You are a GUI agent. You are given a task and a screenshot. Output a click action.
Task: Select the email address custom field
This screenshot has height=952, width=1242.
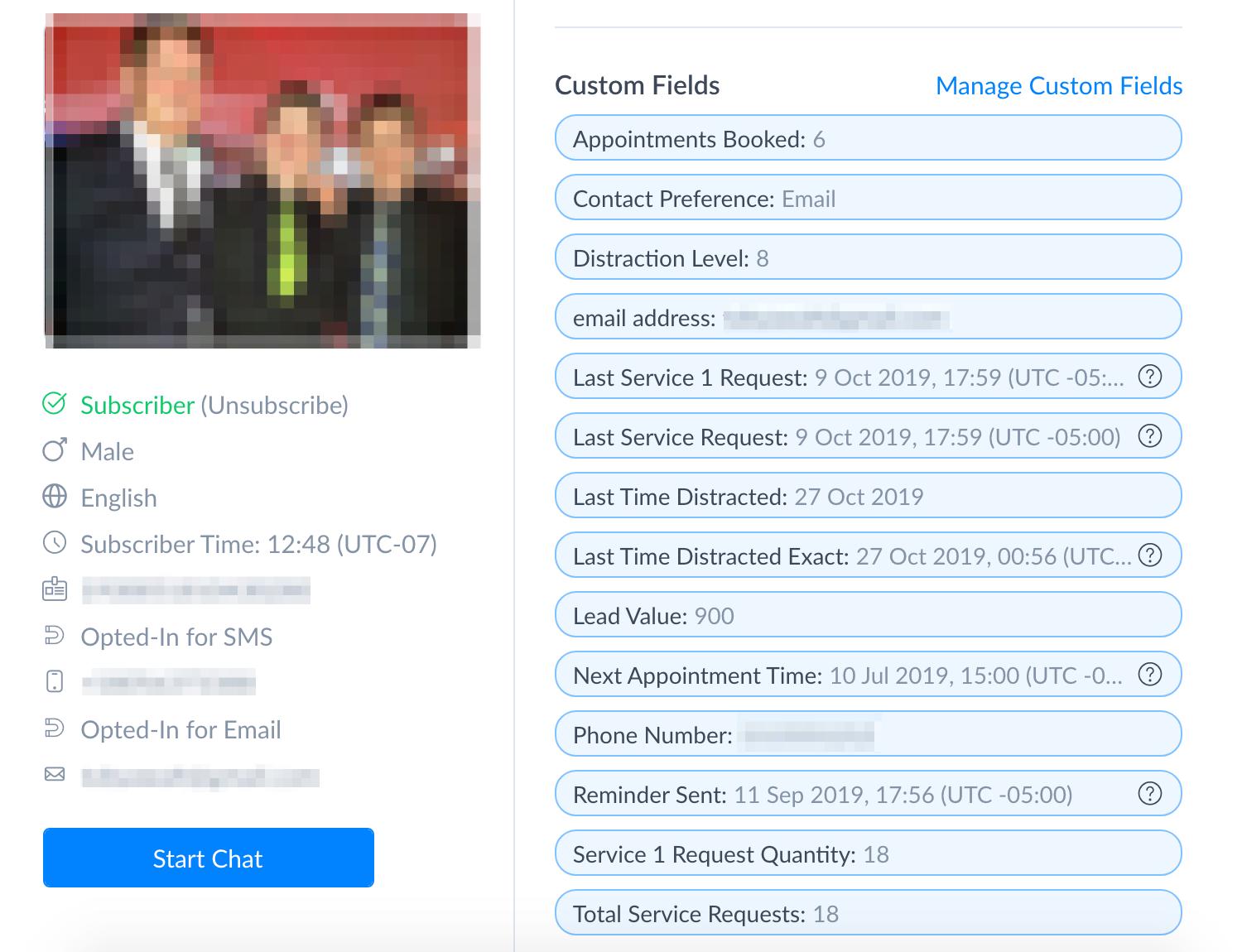869,317
